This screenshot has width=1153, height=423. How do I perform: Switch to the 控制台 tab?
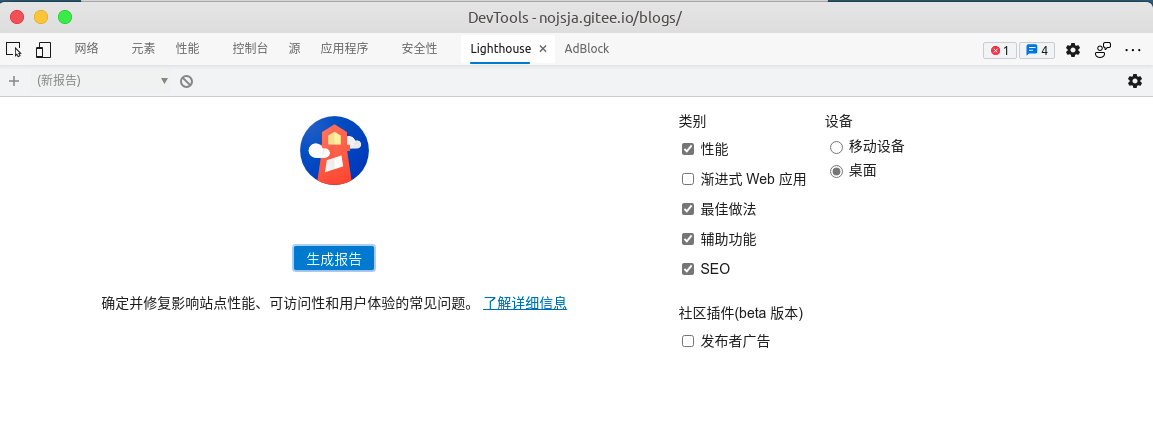point(249,49)
